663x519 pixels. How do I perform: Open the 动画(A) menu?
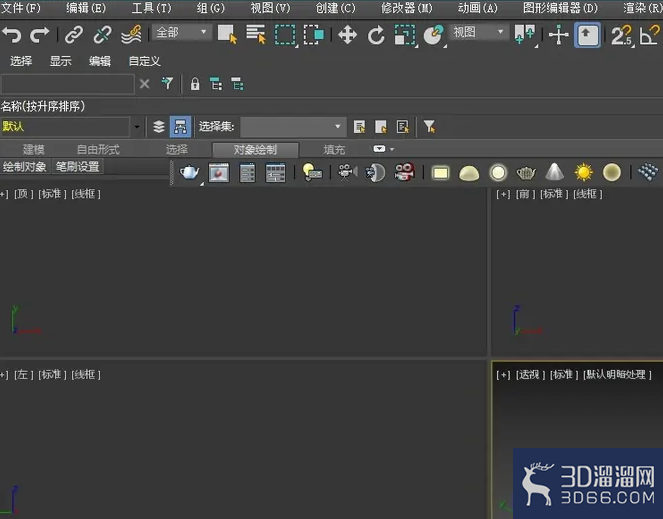(x=478, y=8)
